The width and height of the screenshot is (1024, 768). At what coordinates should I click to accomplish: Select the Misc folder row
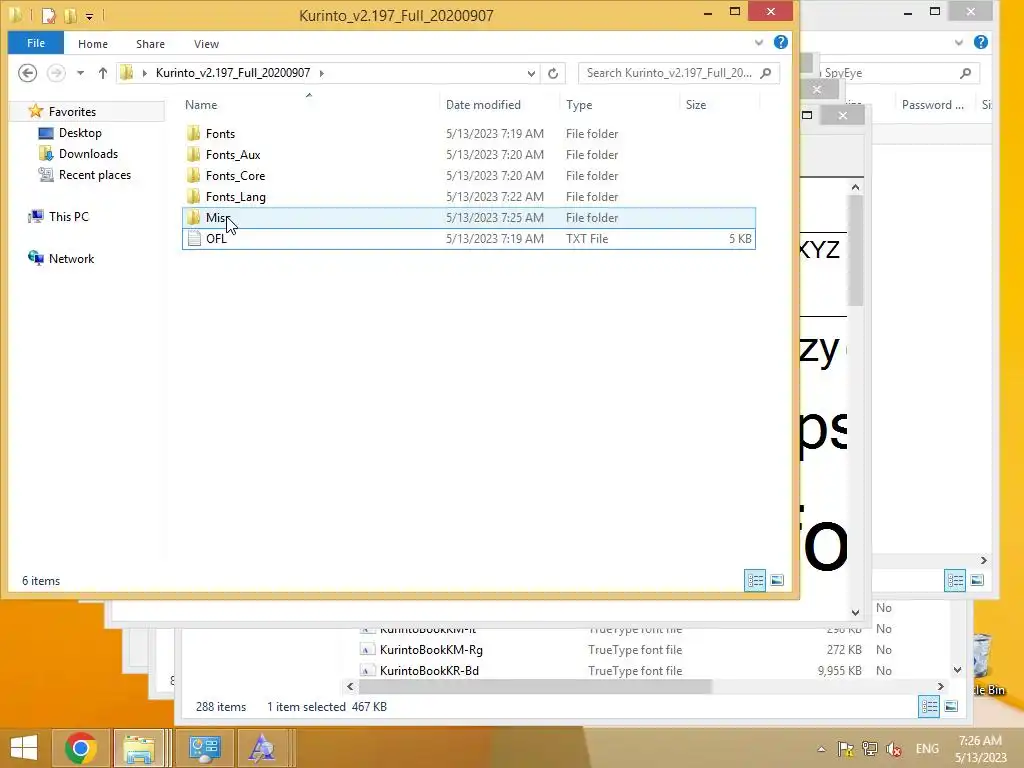(469, 217)
